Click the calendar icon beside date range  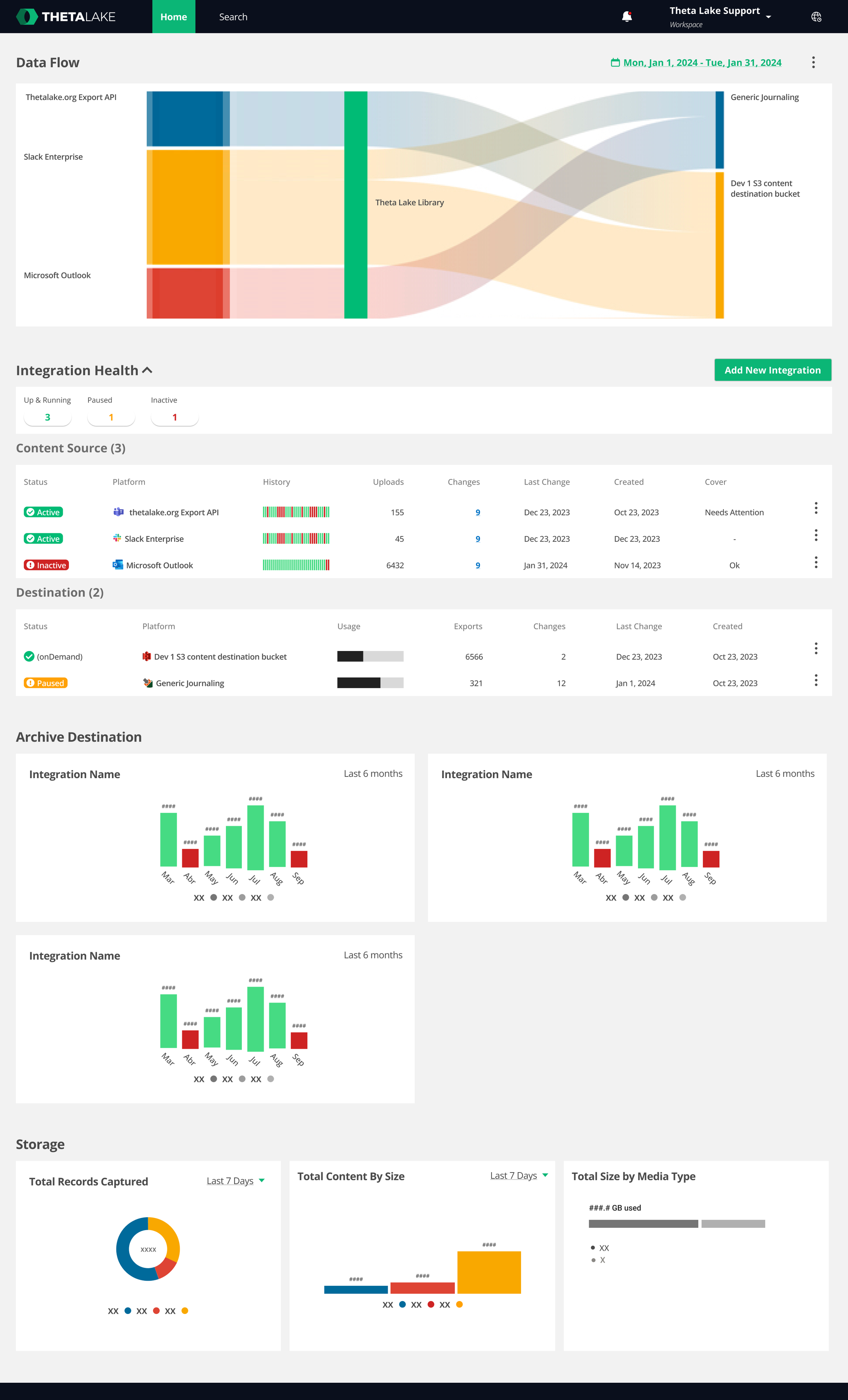[x=615, y=62]
